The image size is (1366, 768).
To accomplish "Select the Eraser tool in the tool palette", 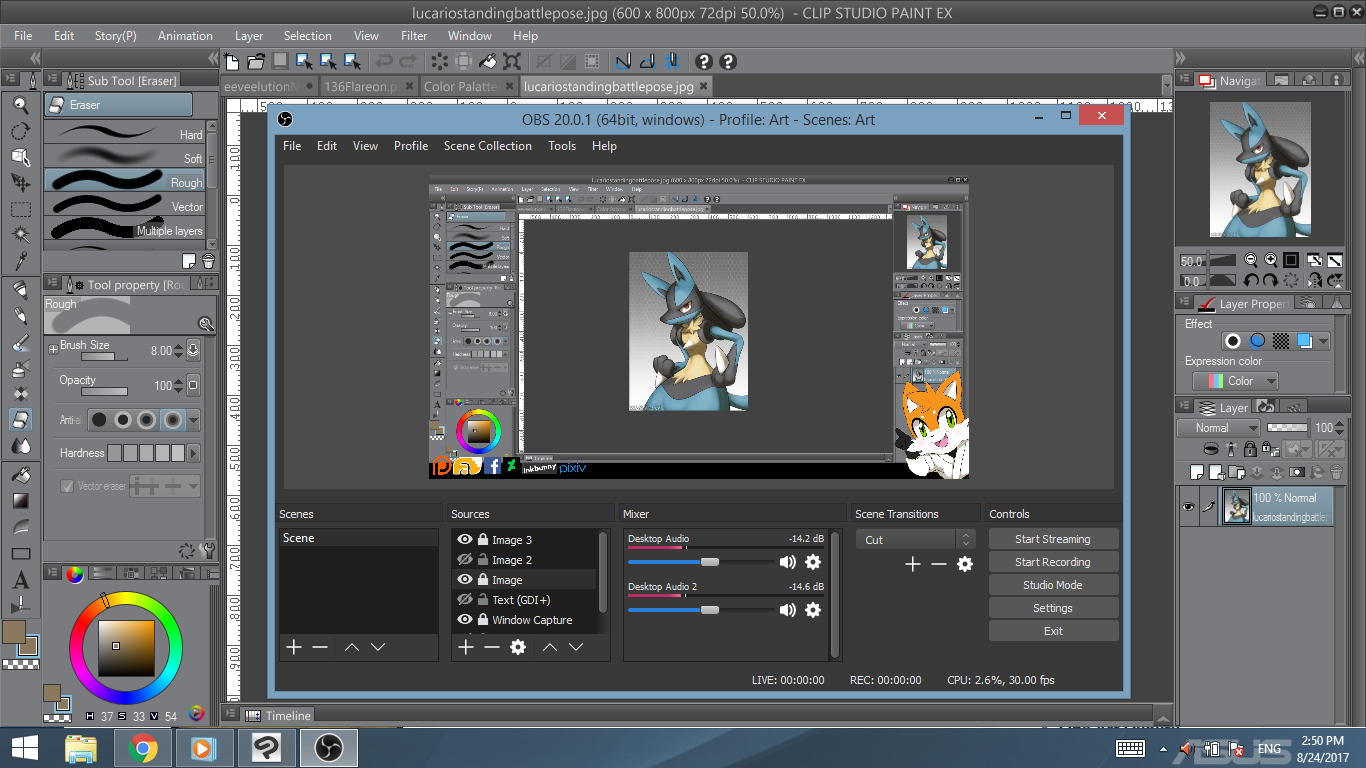I will (20, 420).
